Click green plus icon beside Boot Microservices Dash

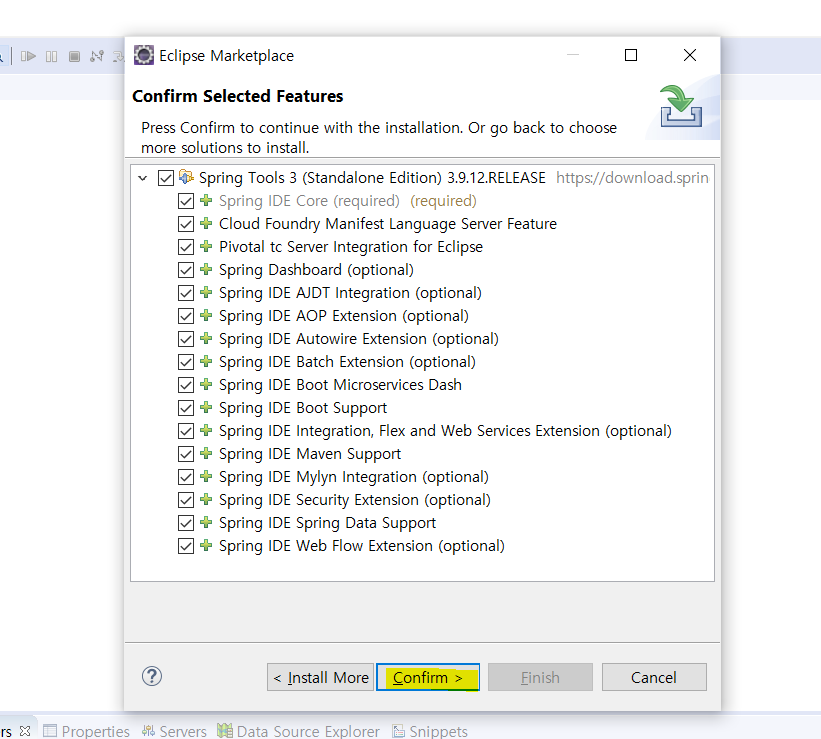pos(206,384)
